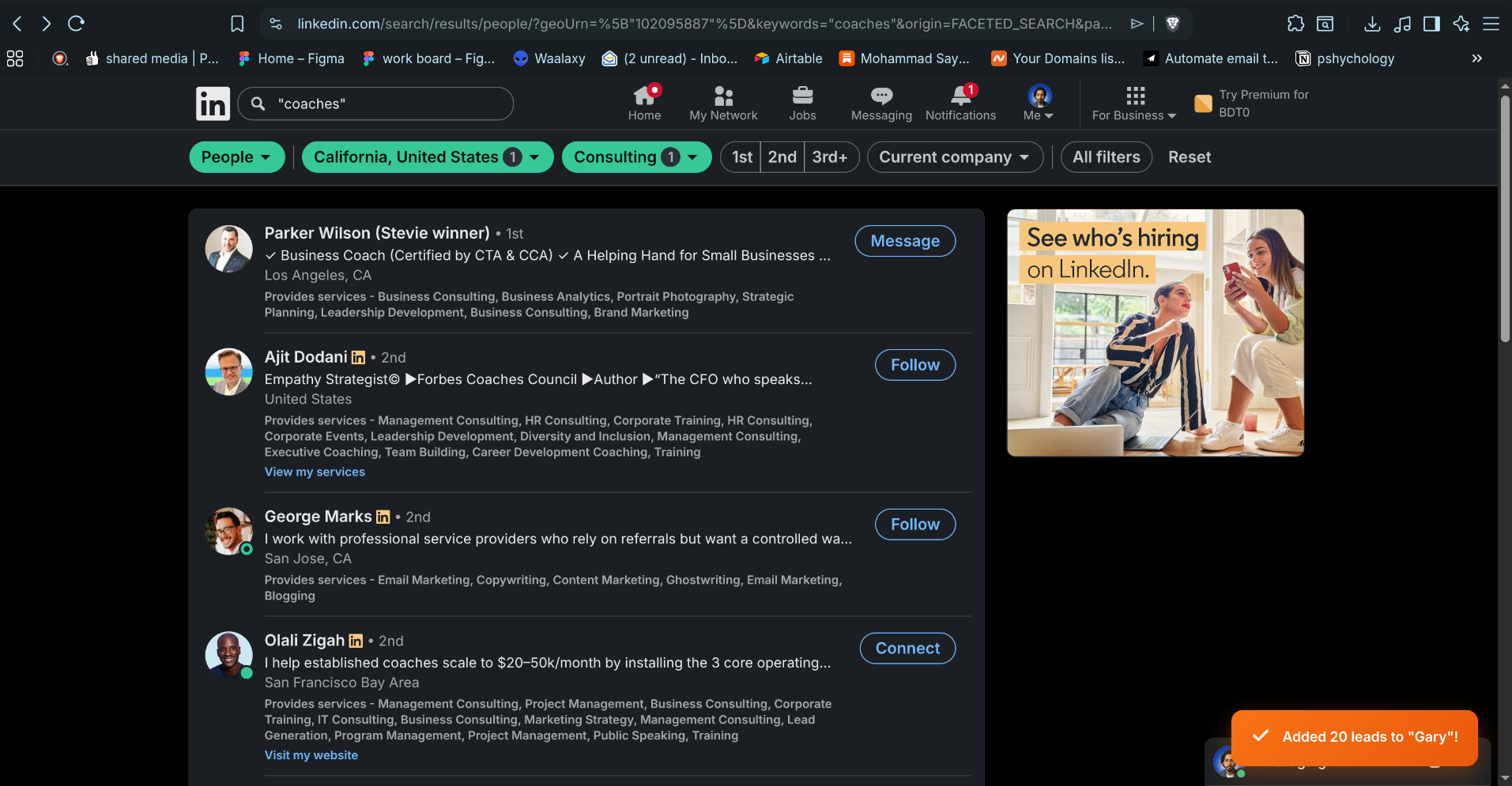Click Parker Wilson's profile photo
The image size is (1512, 786).
tap(228, 249)
